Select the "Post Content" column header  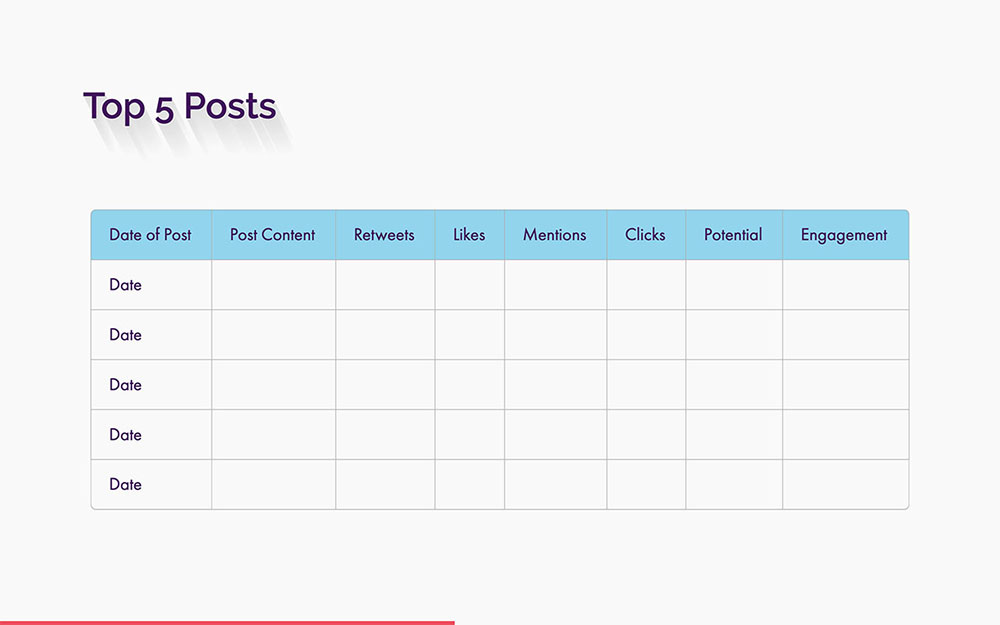(x=272, y=234)
